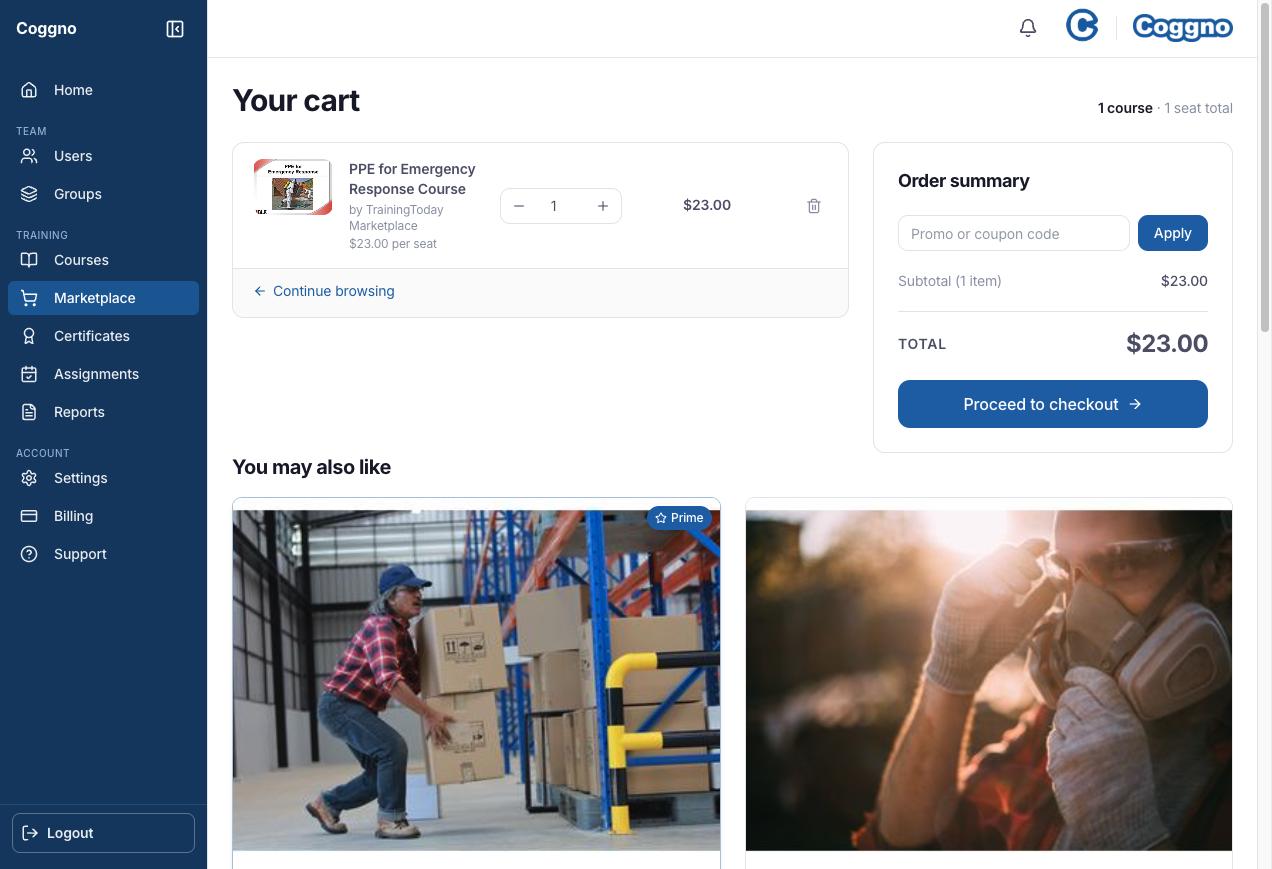Click the Certificates ribbon icon

click(29, 336)
